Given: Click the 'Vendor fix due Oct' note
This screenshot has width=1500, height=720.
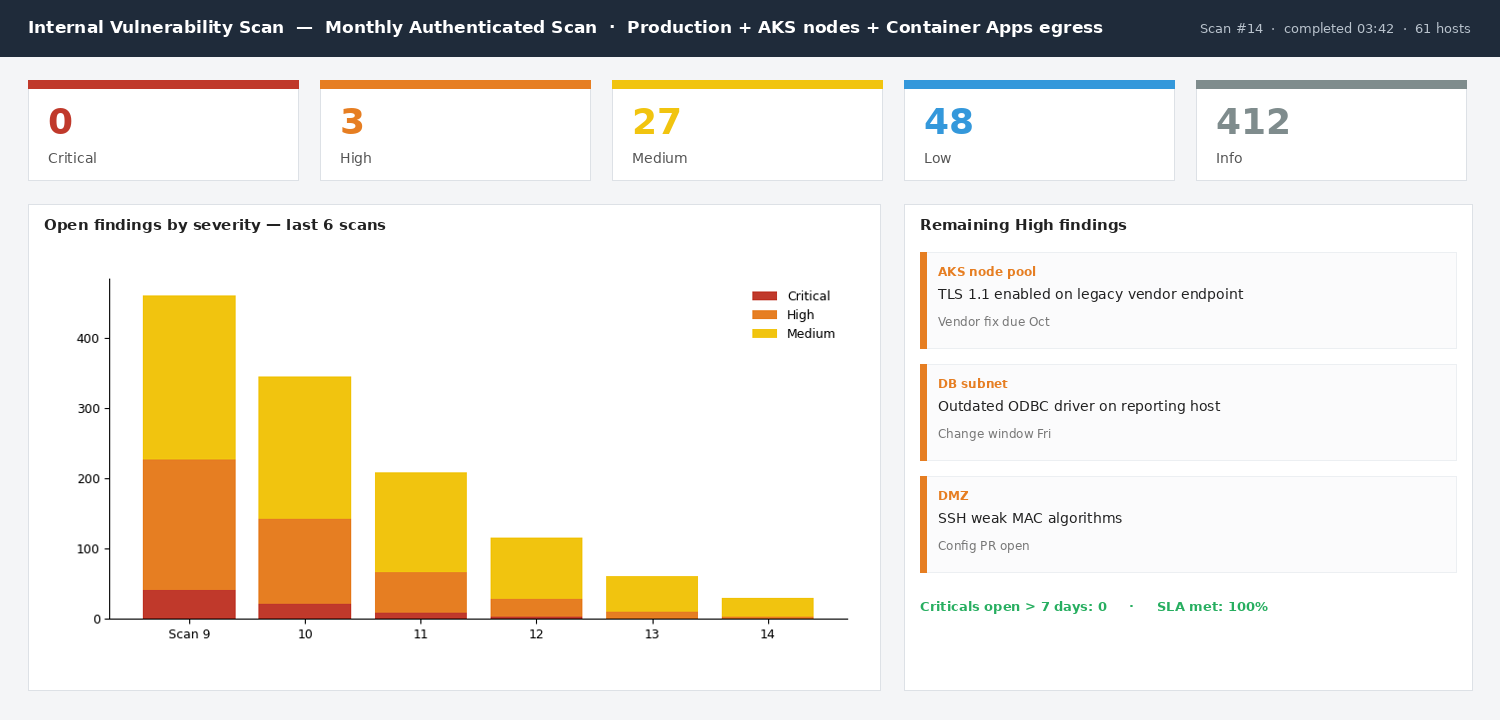Looking at the screenshot, I should [994, 322].
